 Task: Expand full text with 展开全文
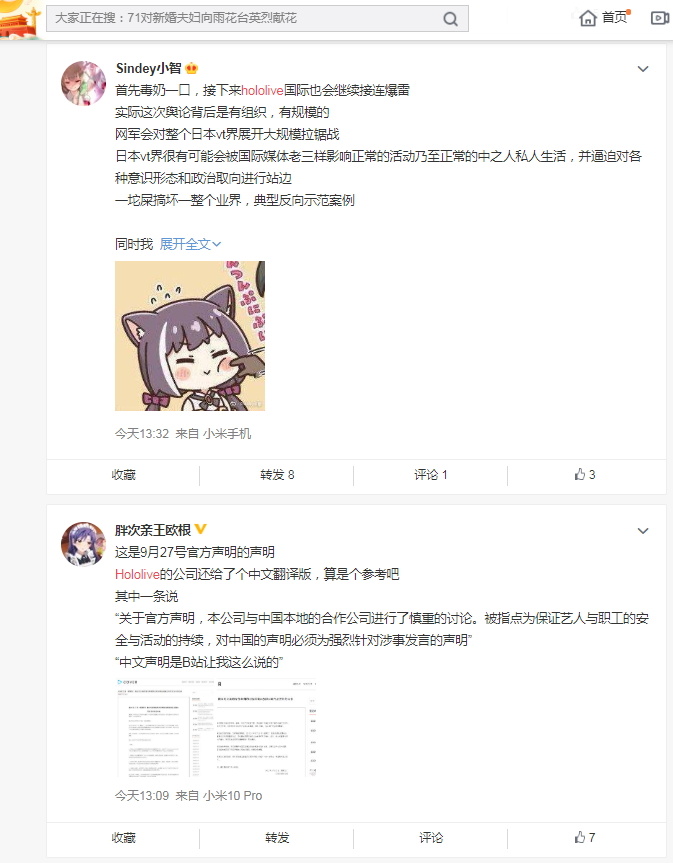point(190,244)
